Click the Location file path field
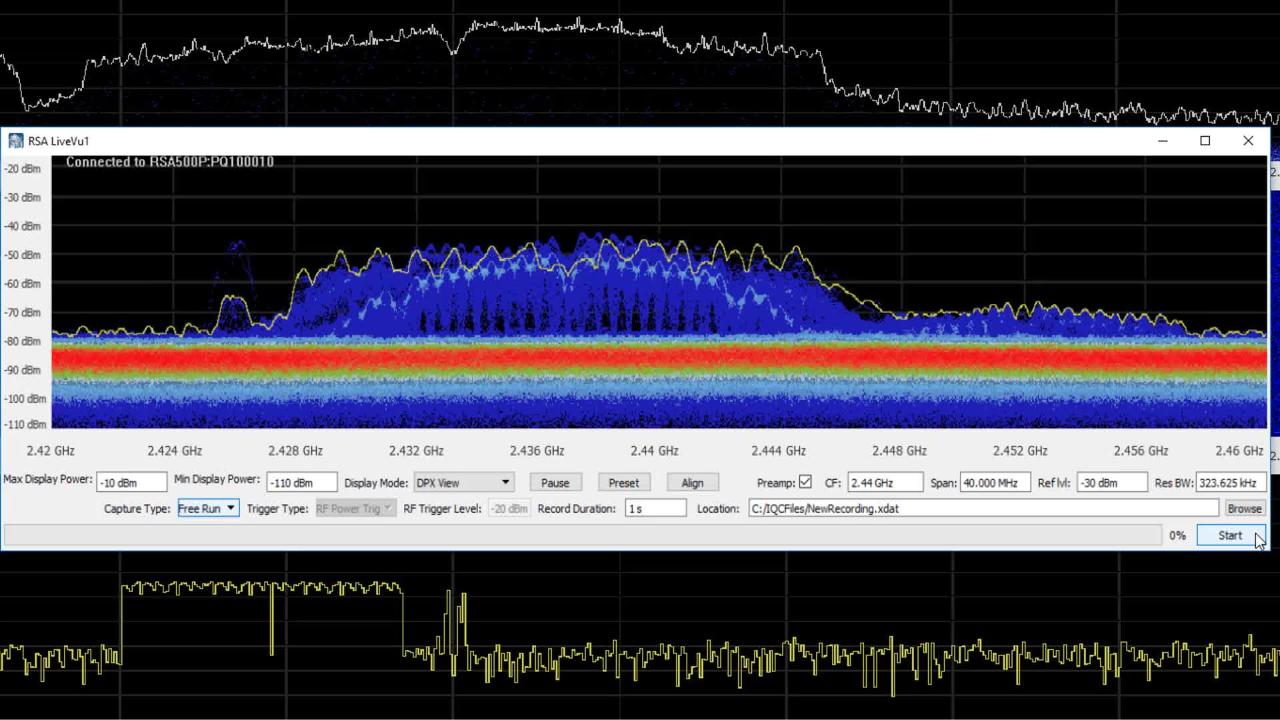Image resolution: width=1280 pixels, height=720 pixels. pyautogui.click(x=982, y=509)
